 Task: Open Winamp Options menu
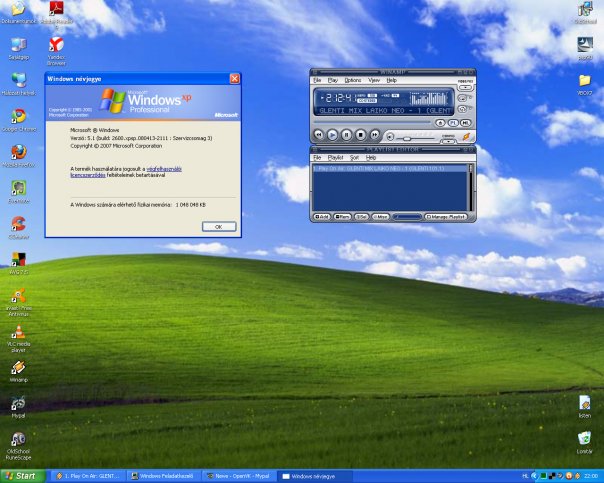tap(353, 80)
